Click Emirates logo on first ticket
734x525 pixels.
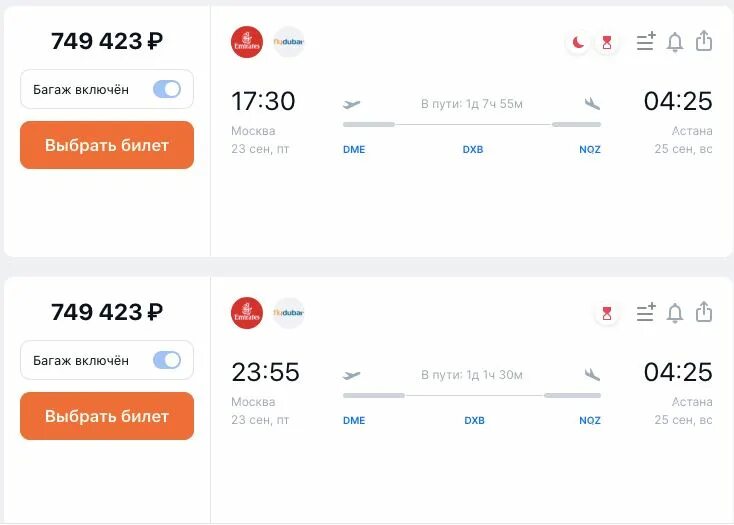point(247,42)
